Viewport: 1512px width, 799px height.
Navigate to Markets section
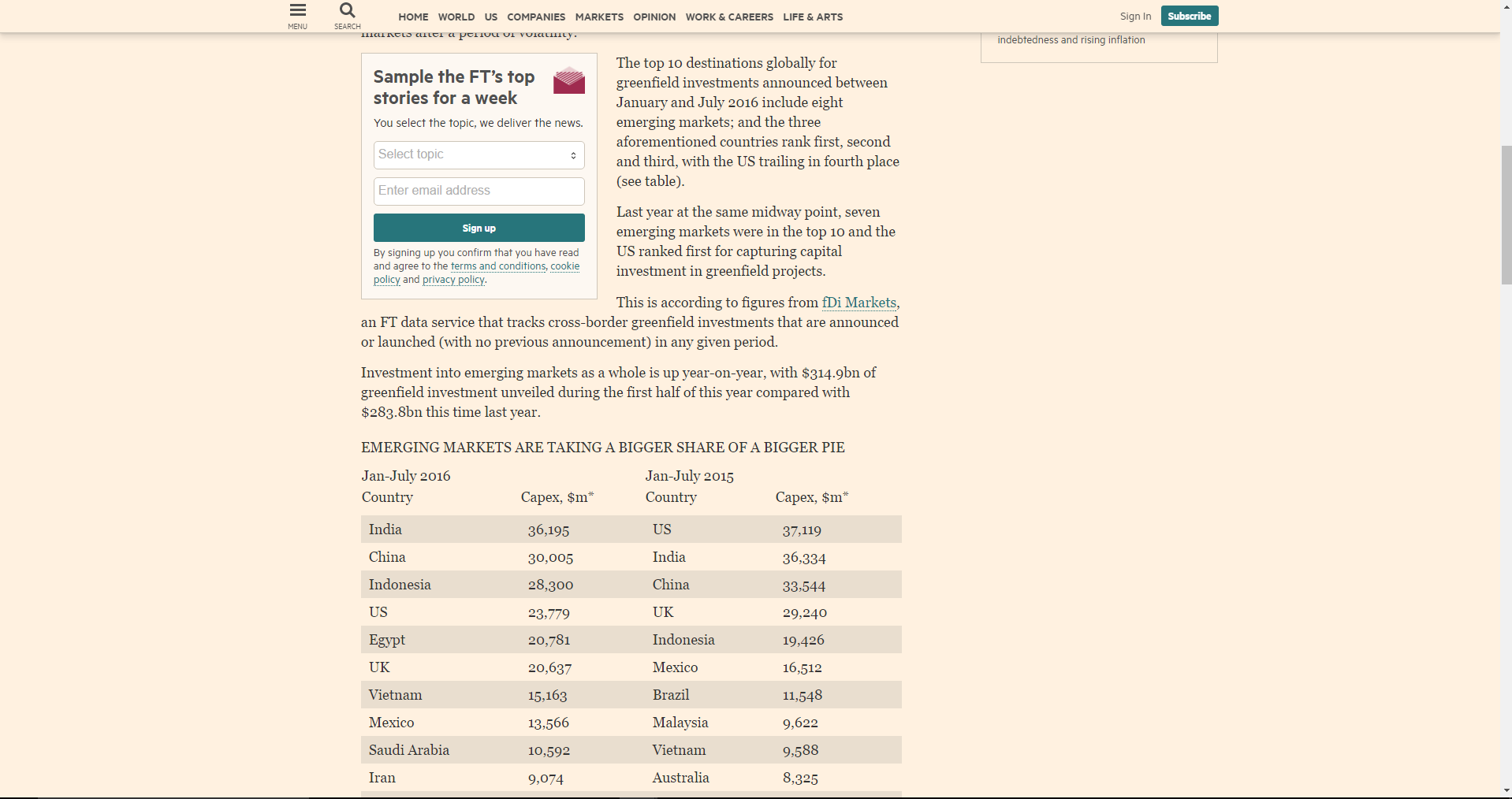[x=599, y=17]
